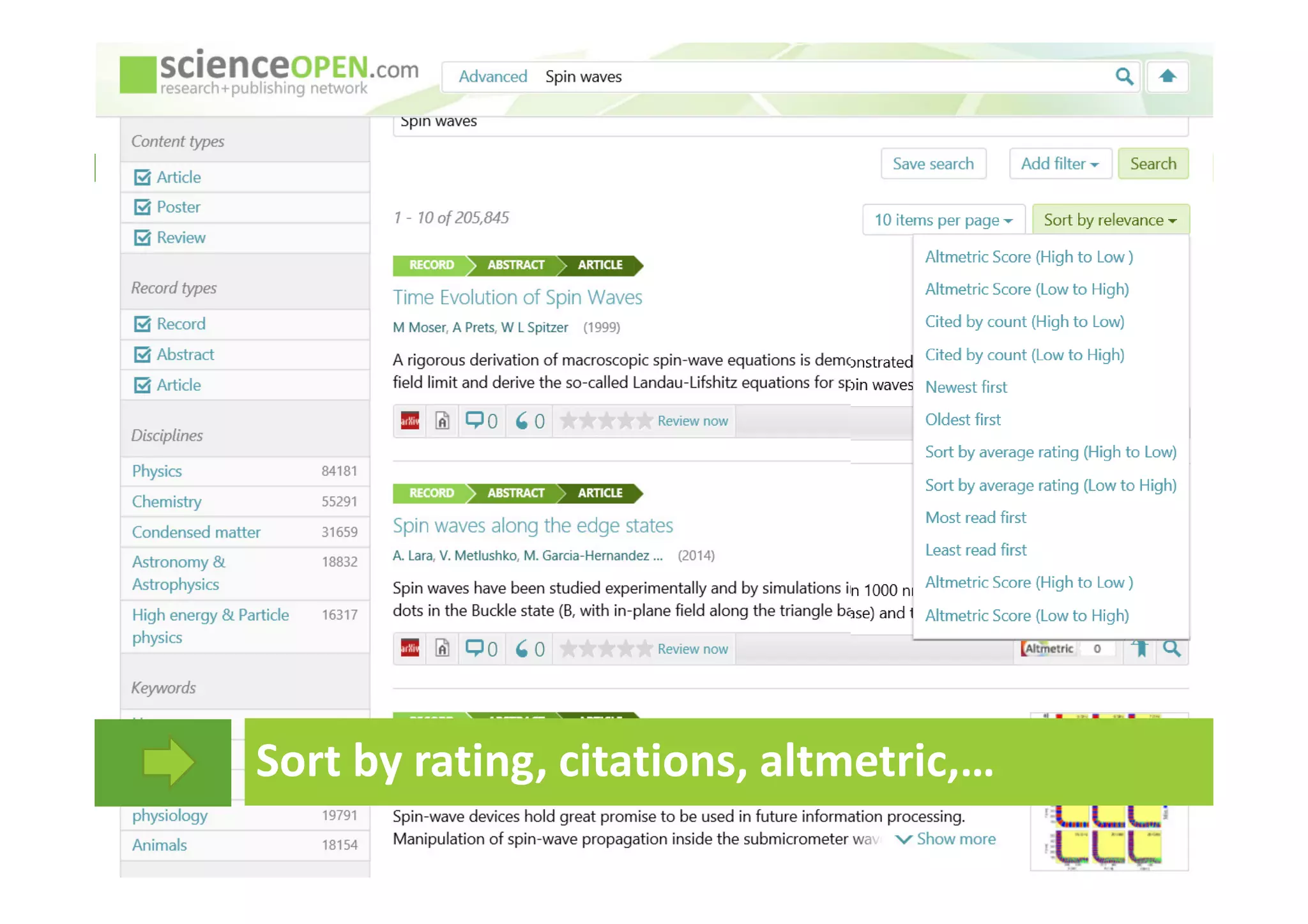
Task: Click author W L Spitzer
Action: click(534, 328)
